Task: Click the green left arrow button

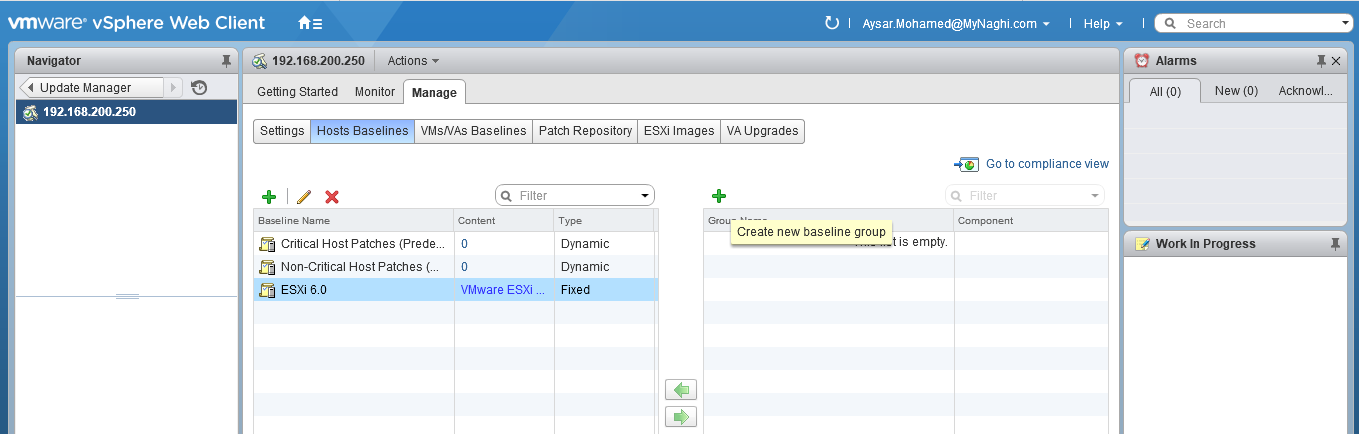Action: (681, 390)
